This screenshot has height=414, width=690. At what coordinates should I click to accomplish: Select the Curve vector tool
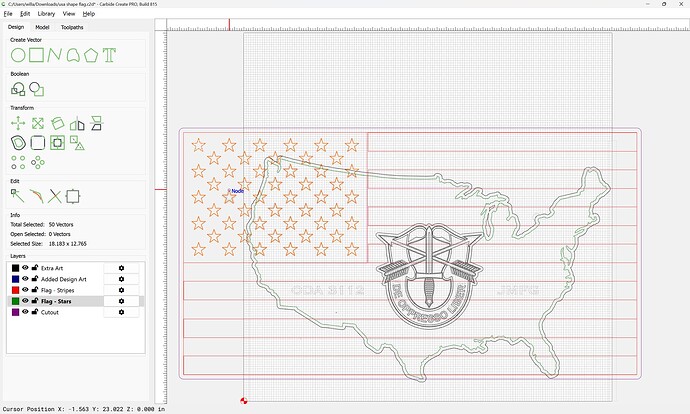pos(73,55)
